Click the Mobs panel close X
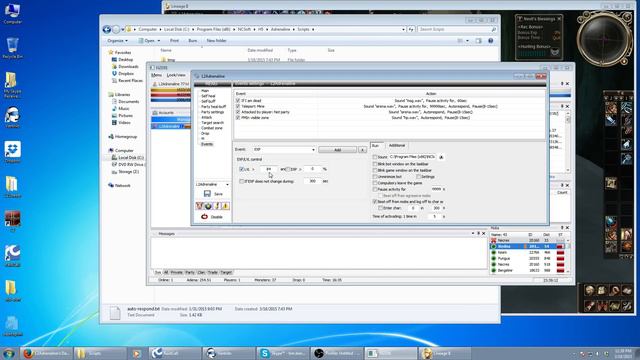The width and height of the screenshot is (640, 360). coord(567,228)
